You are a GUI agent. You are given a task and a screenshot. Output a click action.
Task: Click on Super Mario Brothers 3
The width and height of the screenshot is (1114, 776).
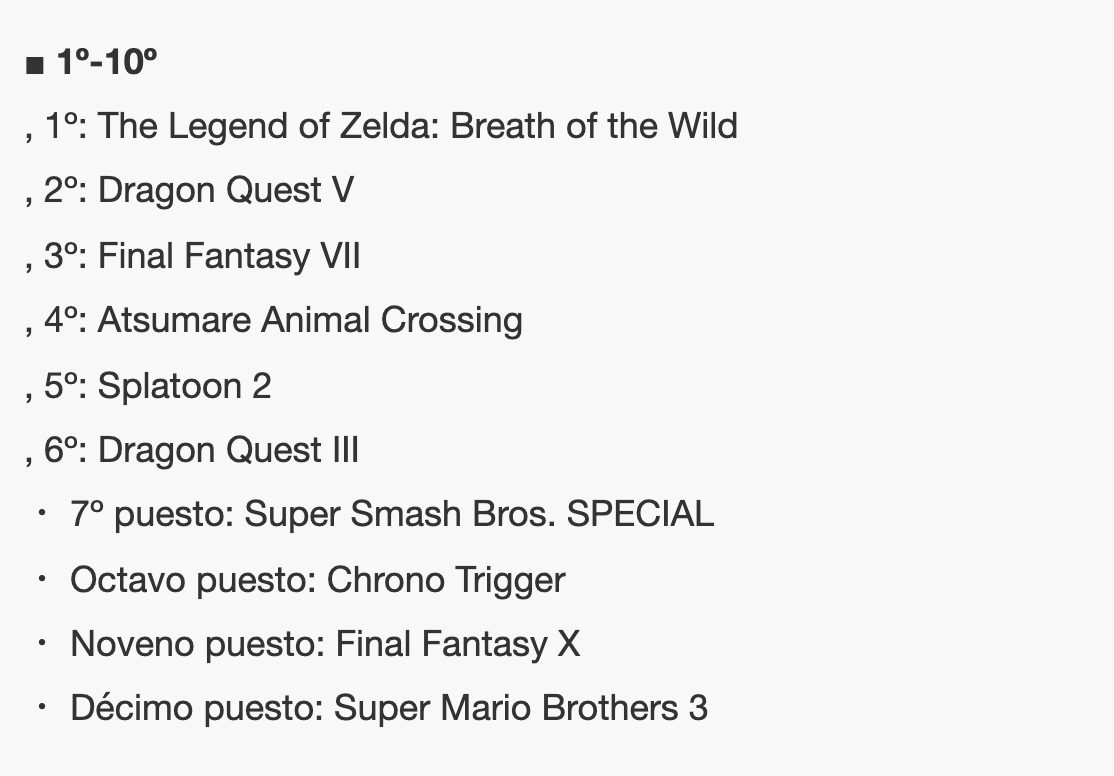point(520,708)
